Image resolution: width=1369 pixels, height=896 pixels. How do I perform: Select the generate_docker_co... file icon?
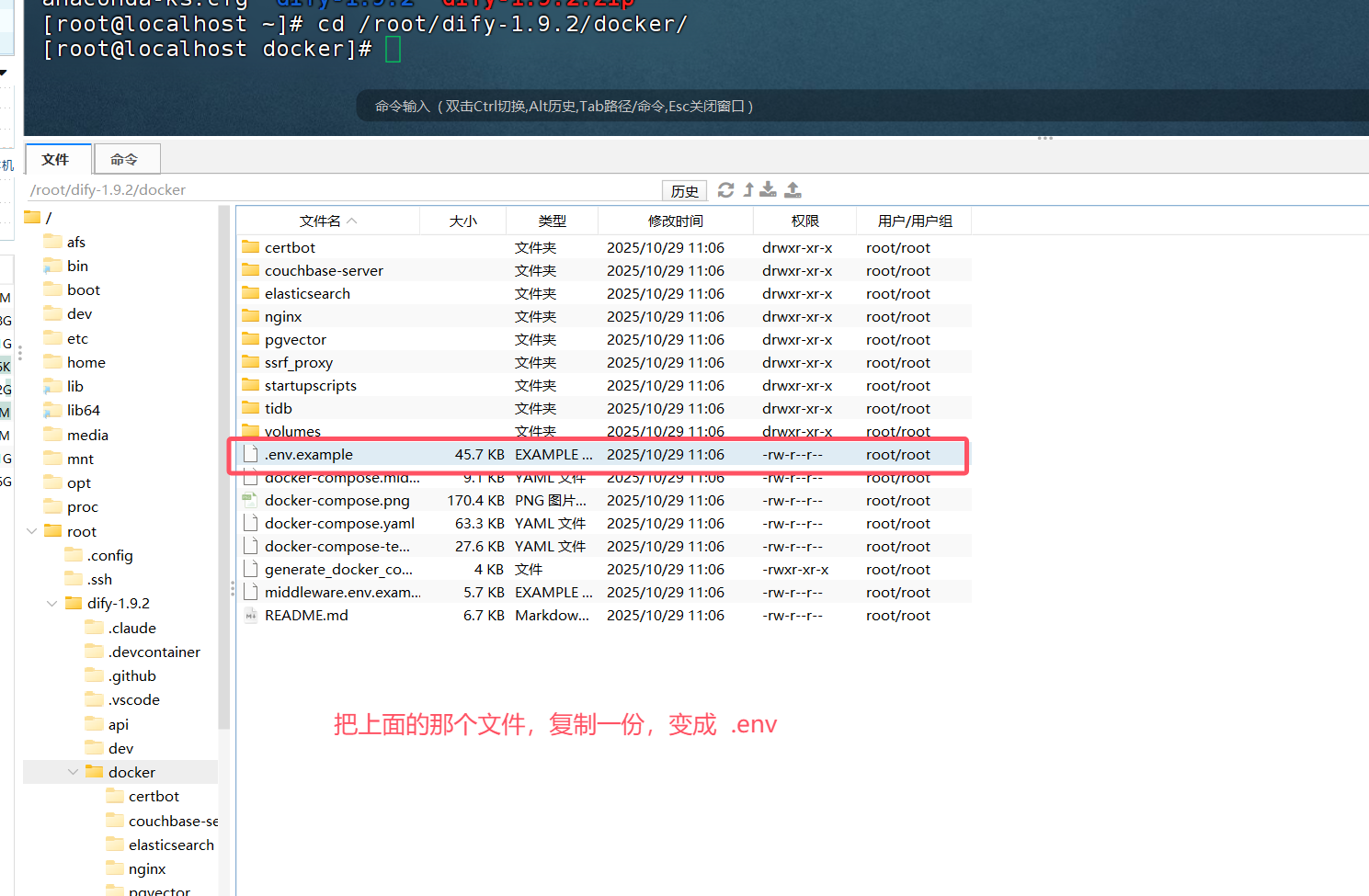tap(250, 570)
